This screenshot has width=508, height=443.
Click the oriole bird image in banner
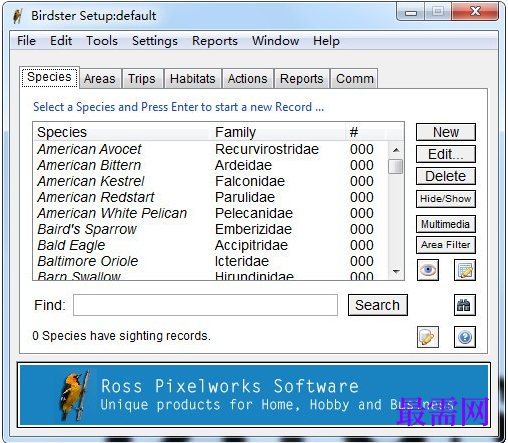(x=75, y=395)
